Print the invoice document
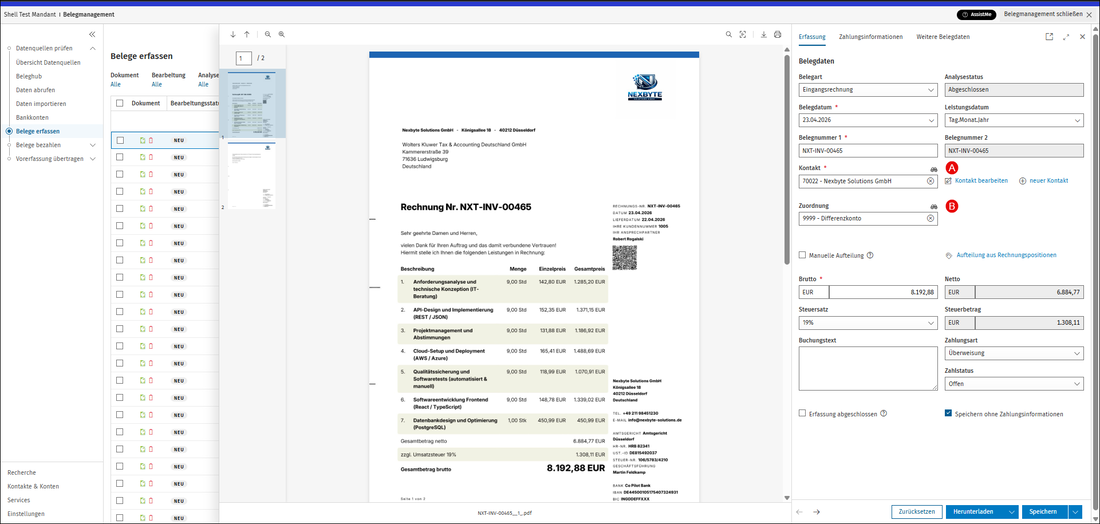Screen dimensions: 1100x524 click(777, 34)
